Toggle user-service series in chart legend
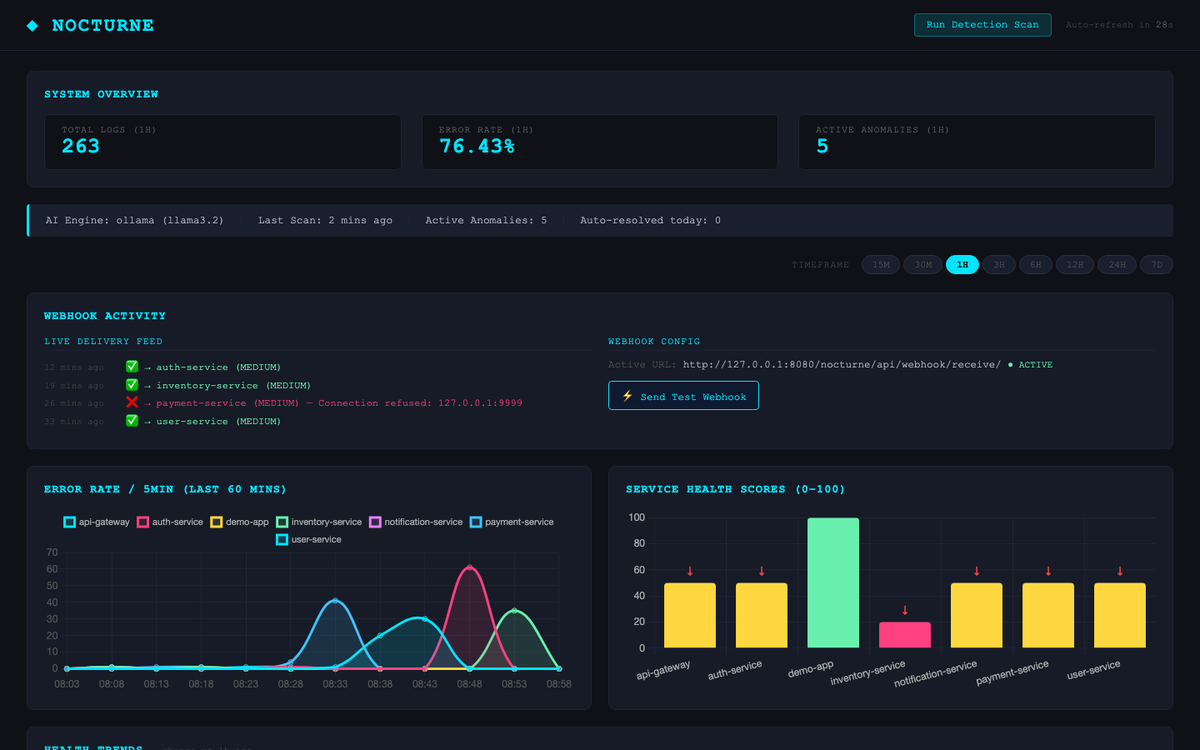The image size is (1200, 750). point(309,539)
